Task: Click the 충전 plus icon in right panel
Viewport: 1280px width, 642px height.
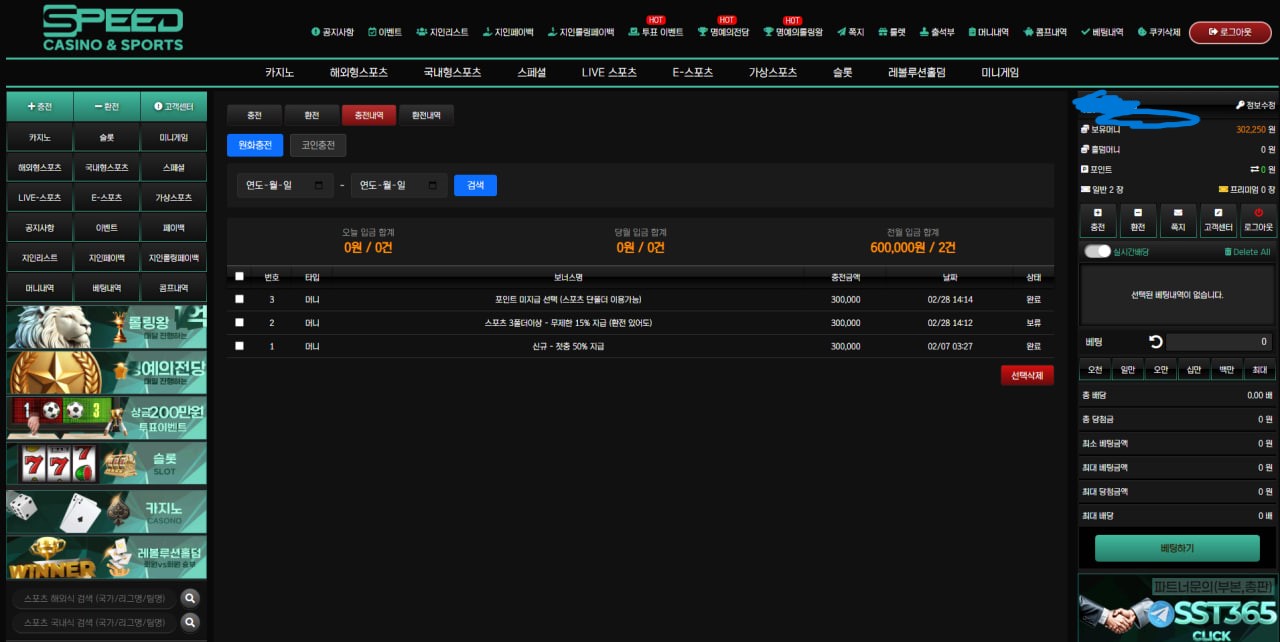Action: (x=1097, y=213)
